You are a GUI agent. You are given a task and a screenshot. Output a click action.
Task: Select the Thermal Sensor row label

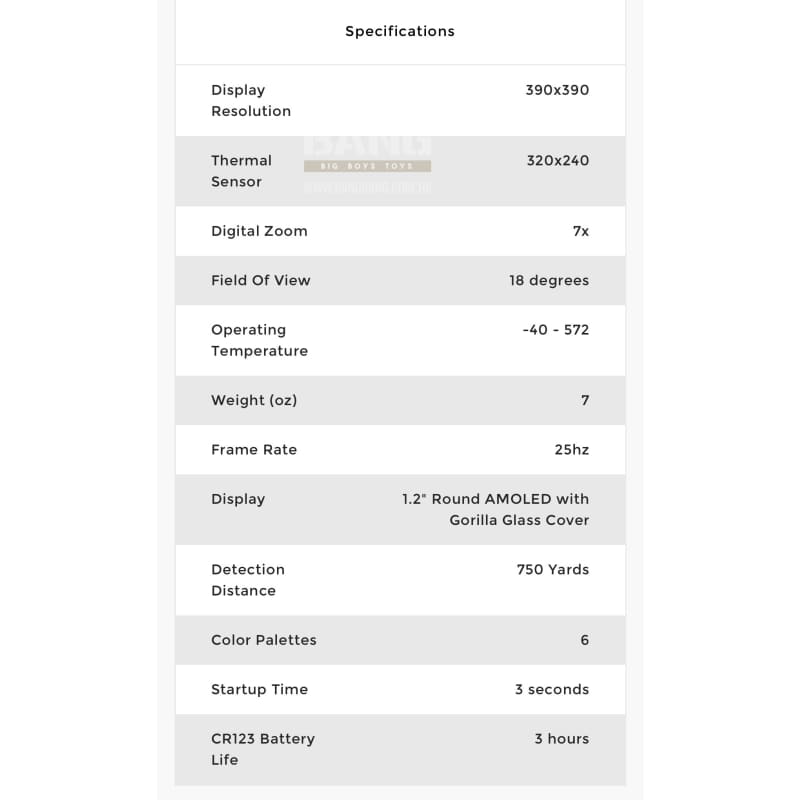pos(241,171)
